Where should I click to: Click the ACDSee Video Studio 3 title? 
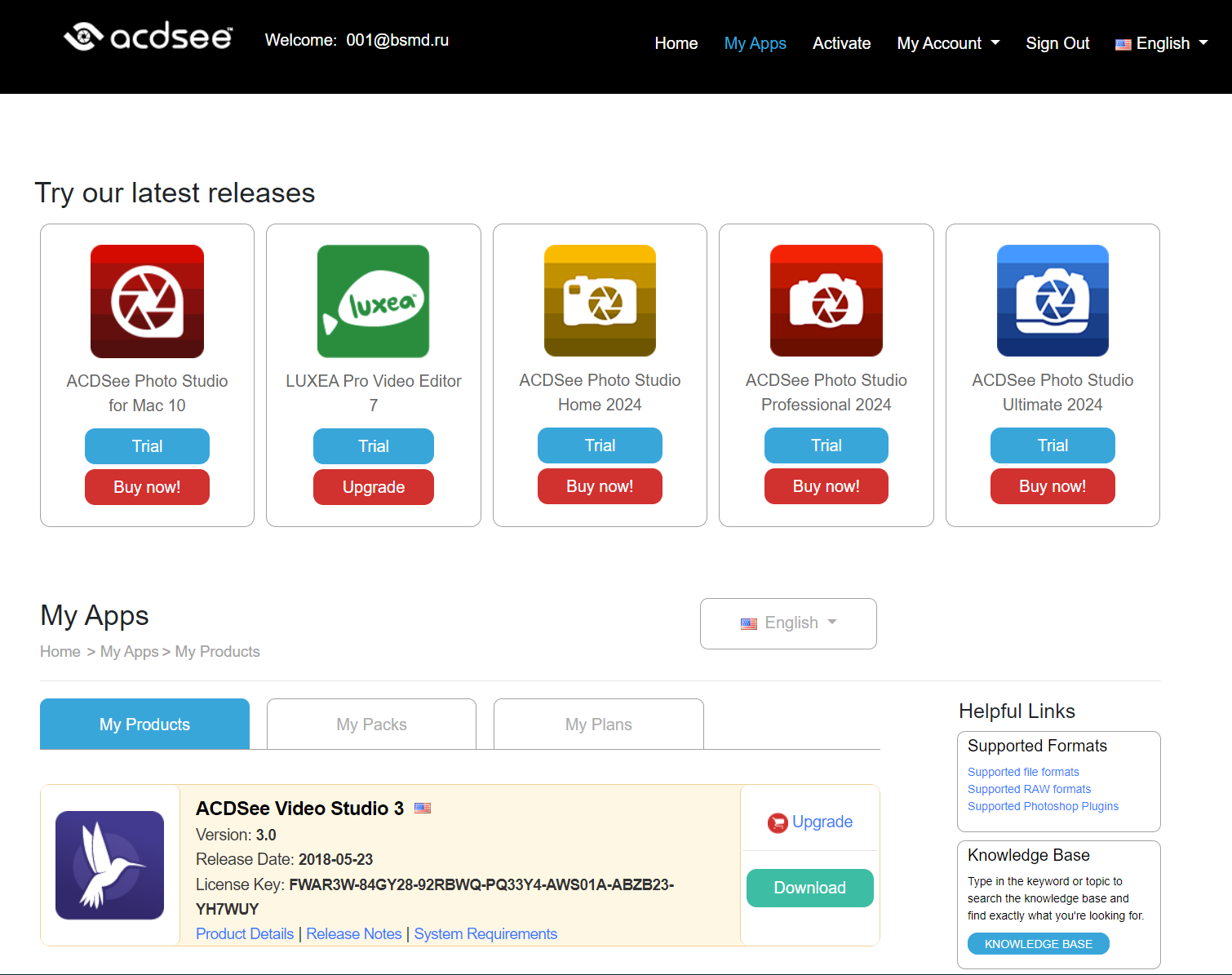[x=299, y=809]
